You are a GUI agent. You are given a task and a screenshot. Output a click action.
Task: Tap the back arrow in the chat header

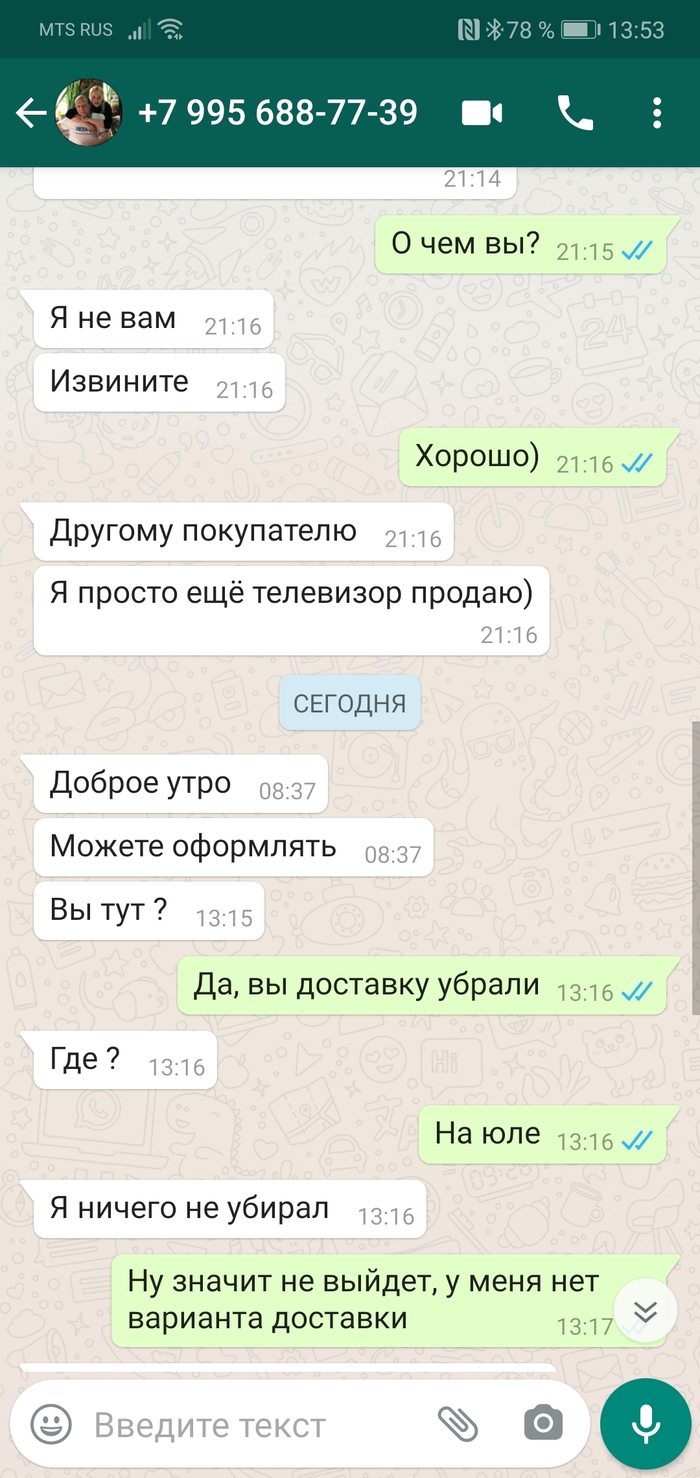[31, 113]
